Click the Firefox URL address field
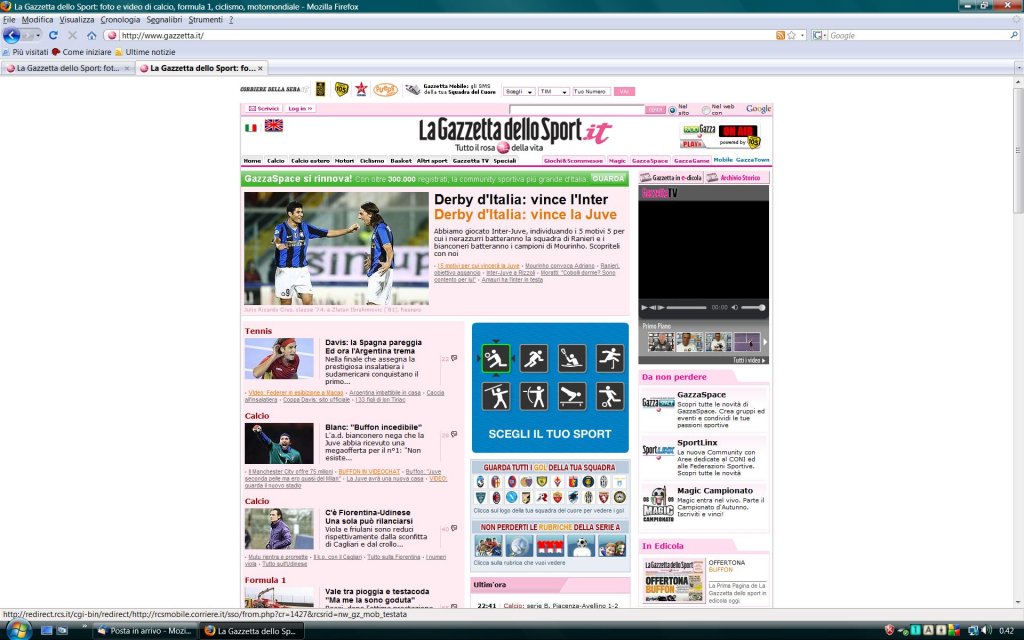Image resolution: width=1024 pixels, height=640 pixels. [x=445, y=35]
